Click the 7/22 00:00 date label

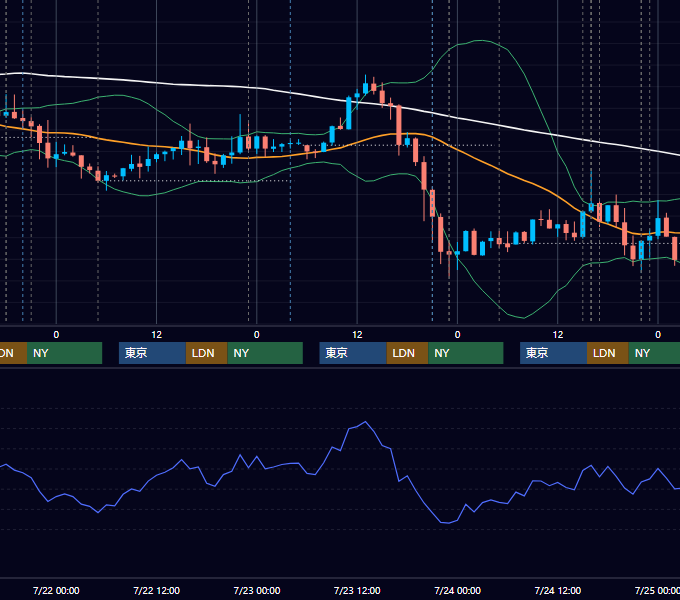point(56,590)
